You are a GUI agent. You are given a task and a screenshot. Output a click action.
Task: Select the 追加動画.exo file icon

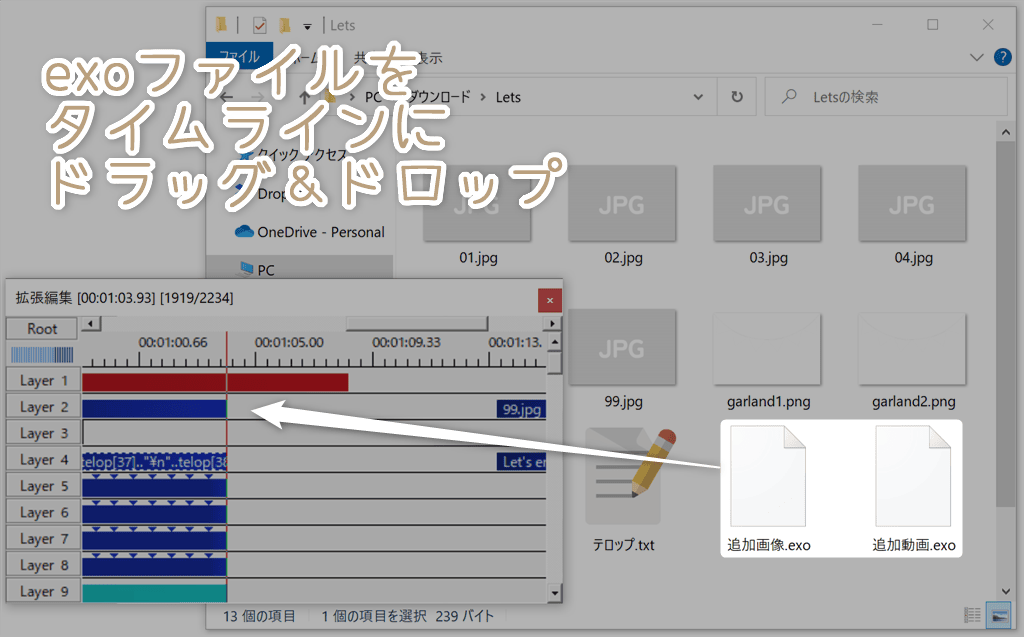click(x=913, y=477)
